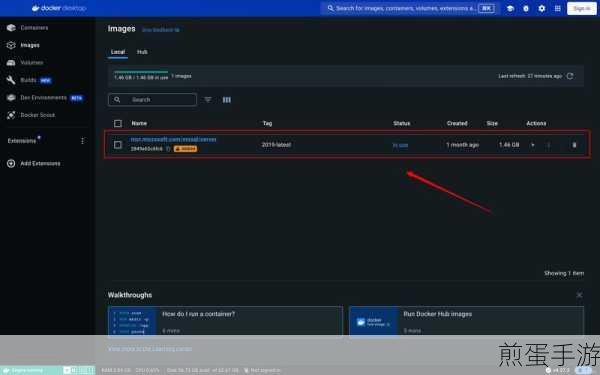Open the filter icon next to Search

208,99
